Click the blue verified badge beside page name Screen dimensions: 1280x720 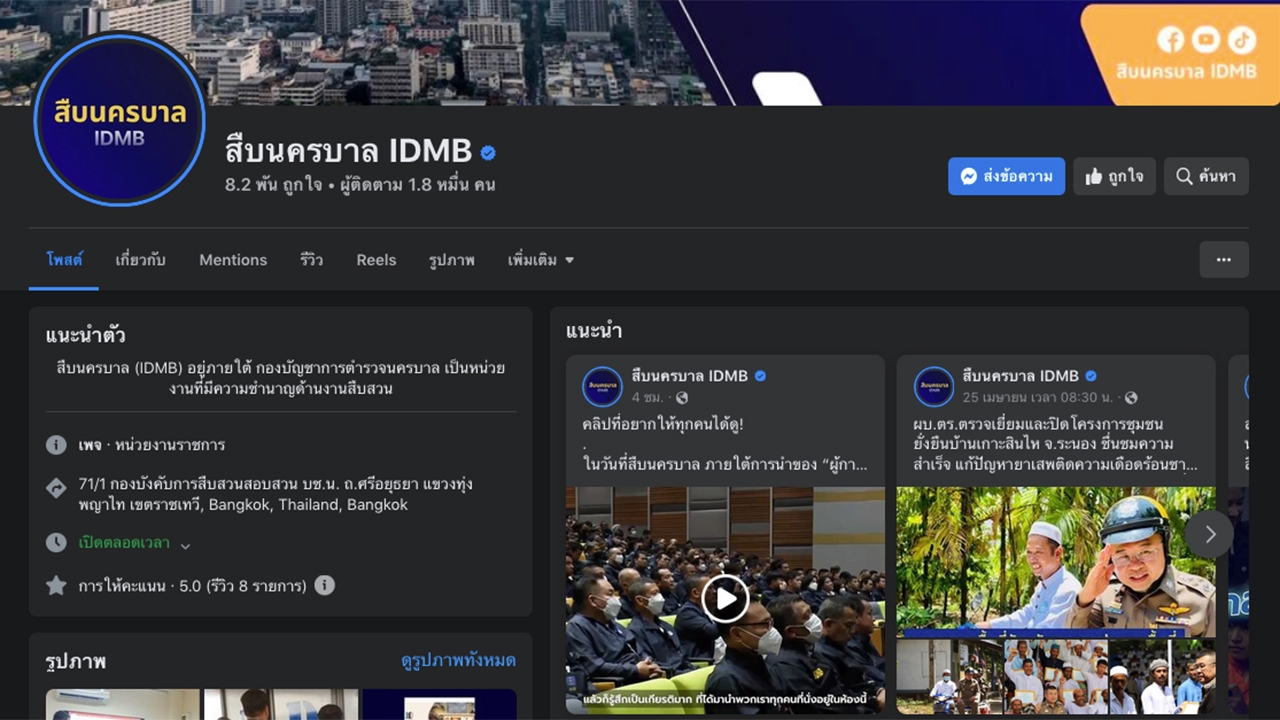488,153
